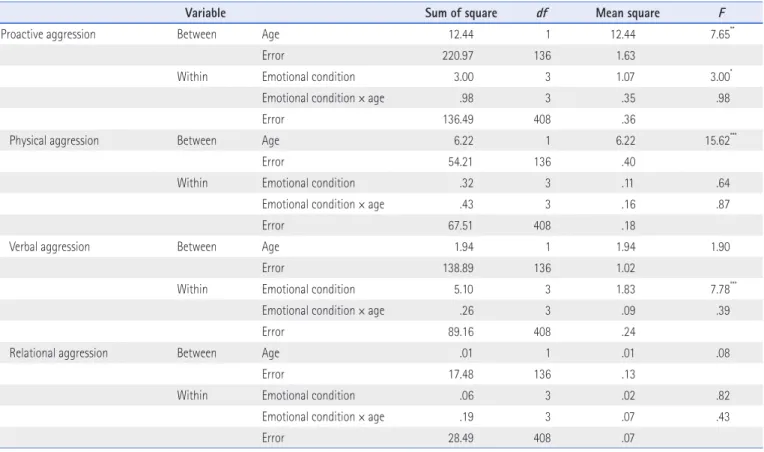Click the value 17.48
This screenshot has width=764, height=452.
(460, 375)
